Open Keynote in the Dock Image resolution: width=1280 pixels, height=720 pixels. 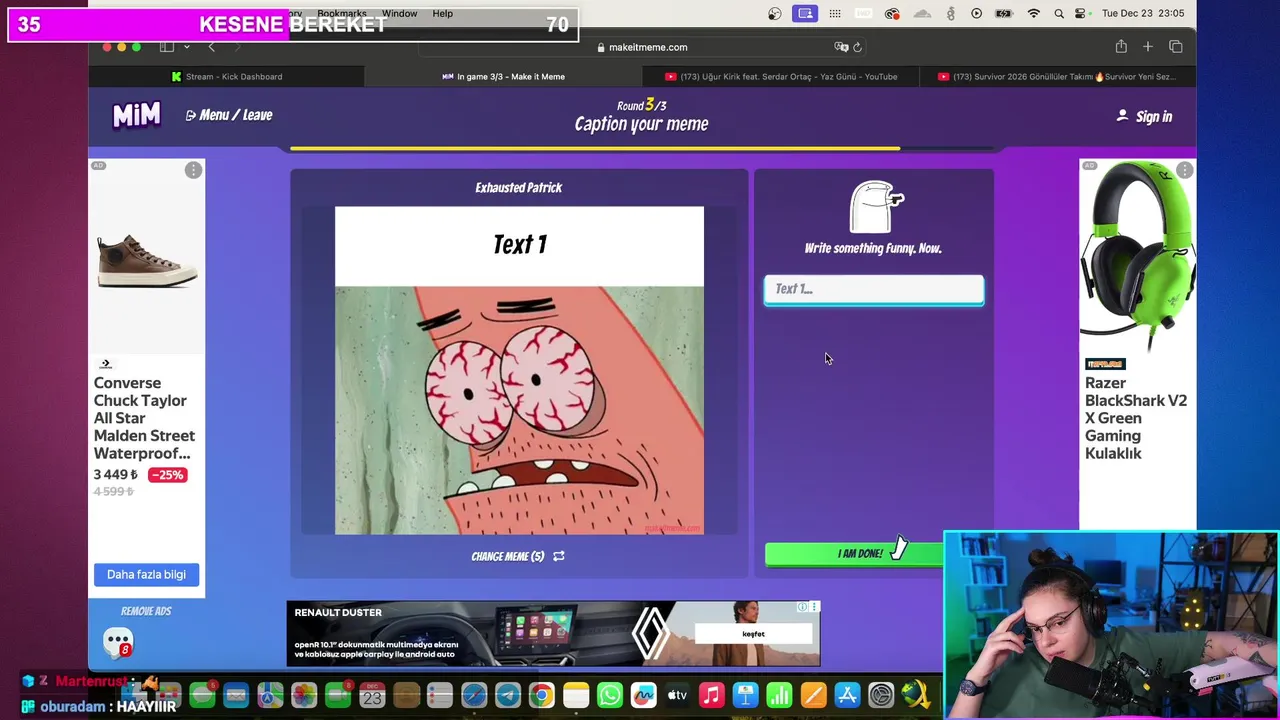pyautogui.click(x=746, y=695)
